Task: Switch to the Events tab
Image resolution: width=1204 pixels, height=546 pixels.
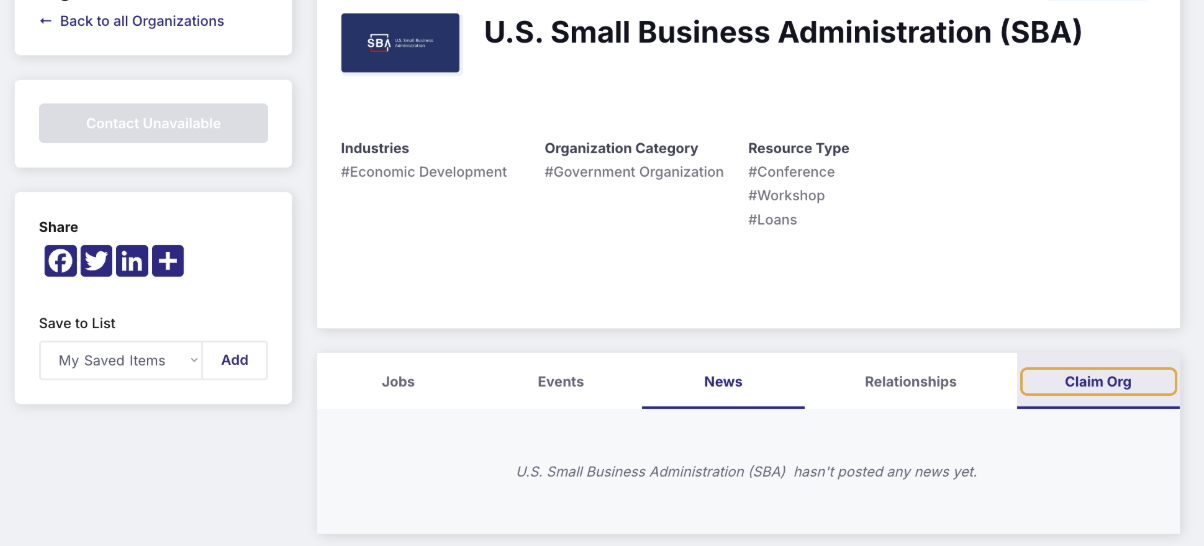Action: pyautogui.click(x=561, y=381)
